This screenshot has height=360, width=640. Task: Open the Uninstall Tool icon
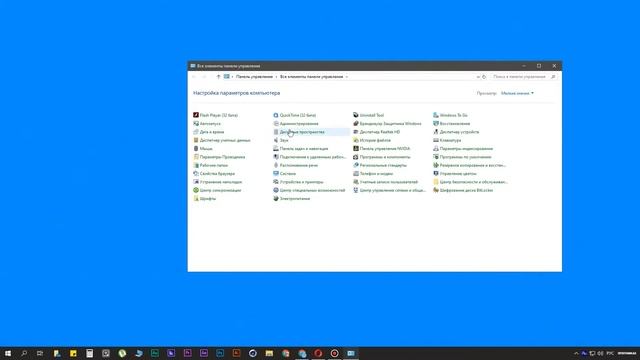(356, 115)
